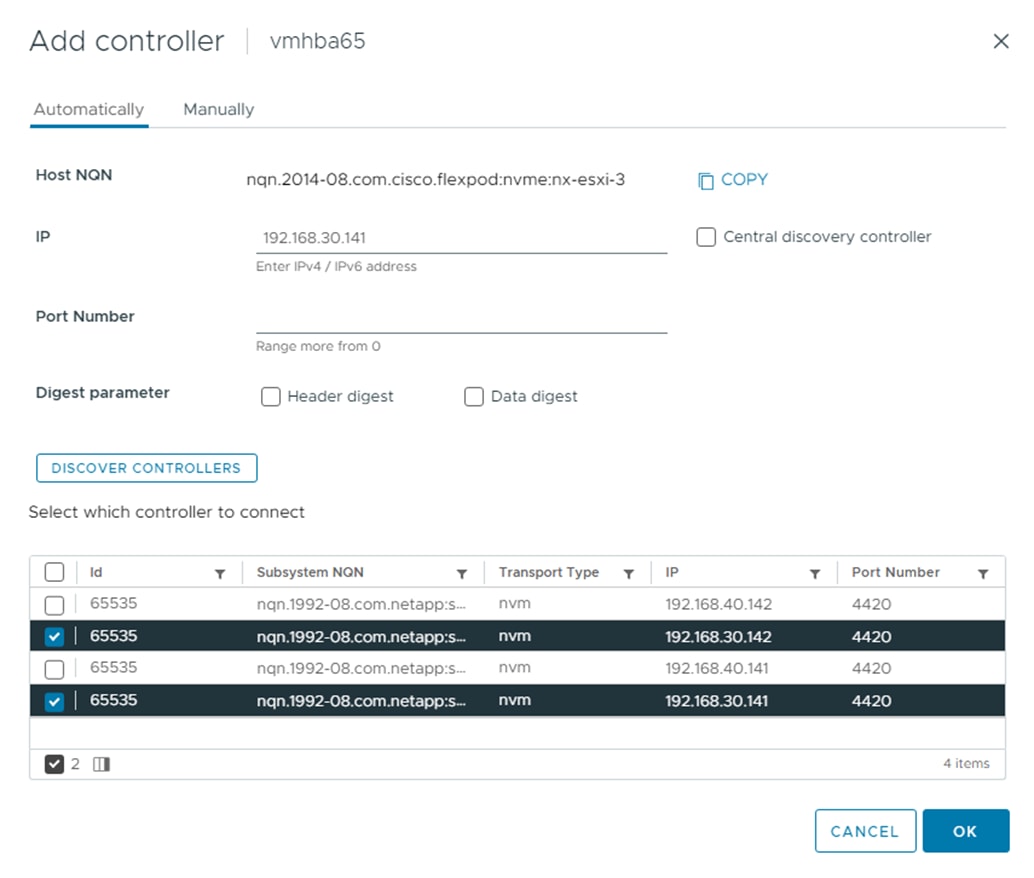Switch to the Manually tab
This screenshot has height=878, width=1034.
click(x=218, y=110)
